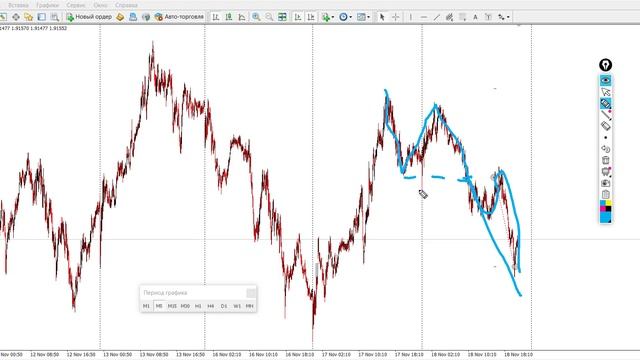Toggle the Авто-торговля button
This screenshot has height=360, width=640.
click(x=179, y=17)
